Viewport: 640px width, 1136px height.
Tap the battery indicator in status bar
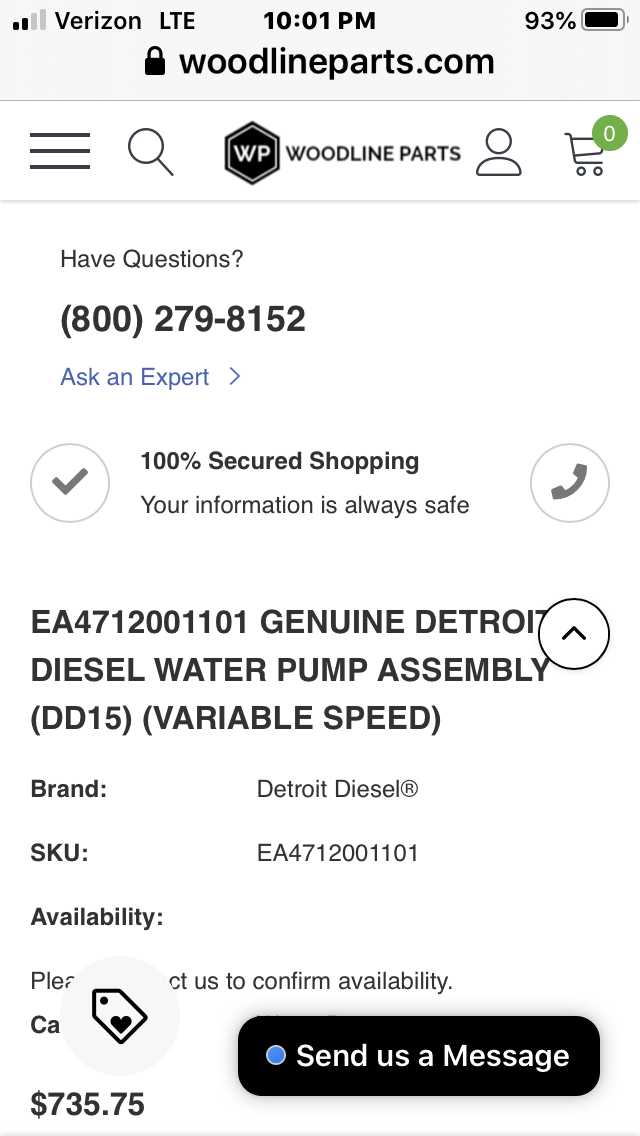[602, 20]
